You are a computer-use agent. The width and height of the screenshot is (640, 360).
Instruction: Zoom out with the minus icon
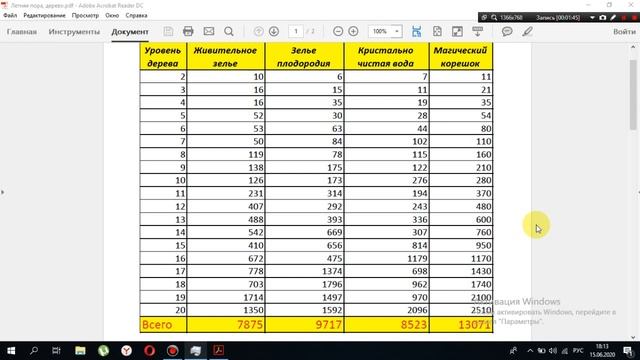[x=338, y=31]
